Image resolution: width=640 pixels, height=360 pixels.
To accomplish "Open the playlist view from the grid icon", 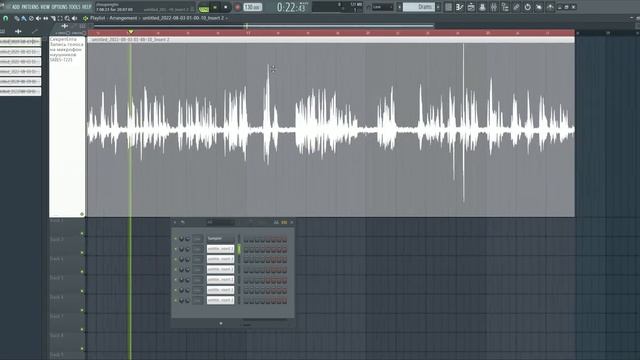I will (x=448, y=7).
